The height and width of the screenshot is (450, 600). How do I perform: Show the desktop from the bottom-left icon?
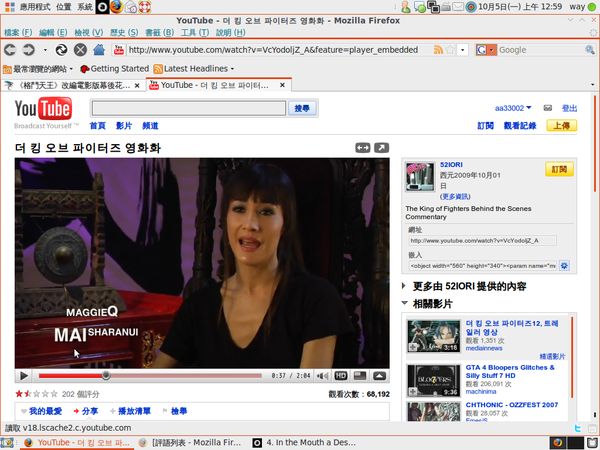pos(7,443)
